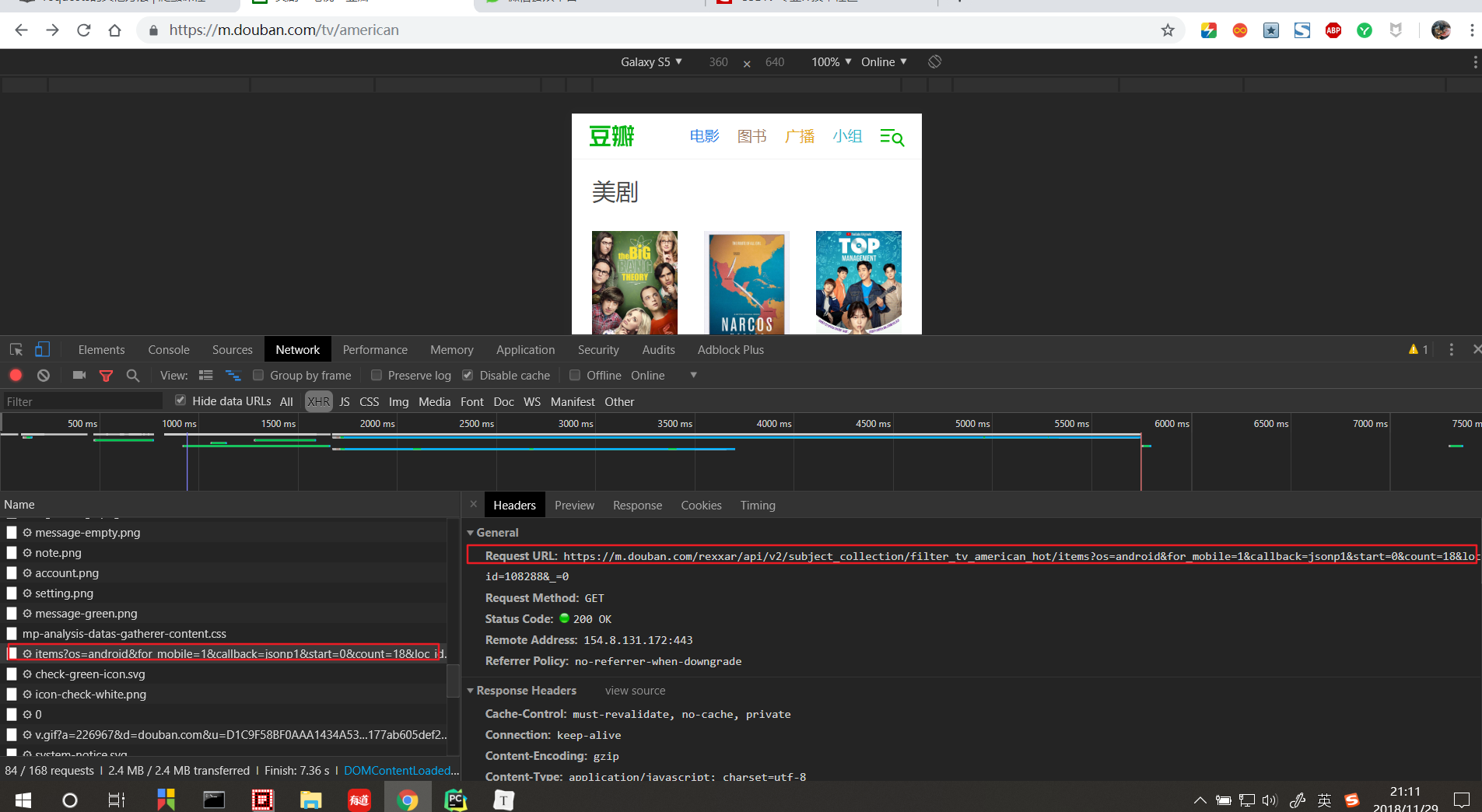The image size is (1482, 812).
Task: Open Youdao dictionary taskbar icon
Action: coord(359,800)
